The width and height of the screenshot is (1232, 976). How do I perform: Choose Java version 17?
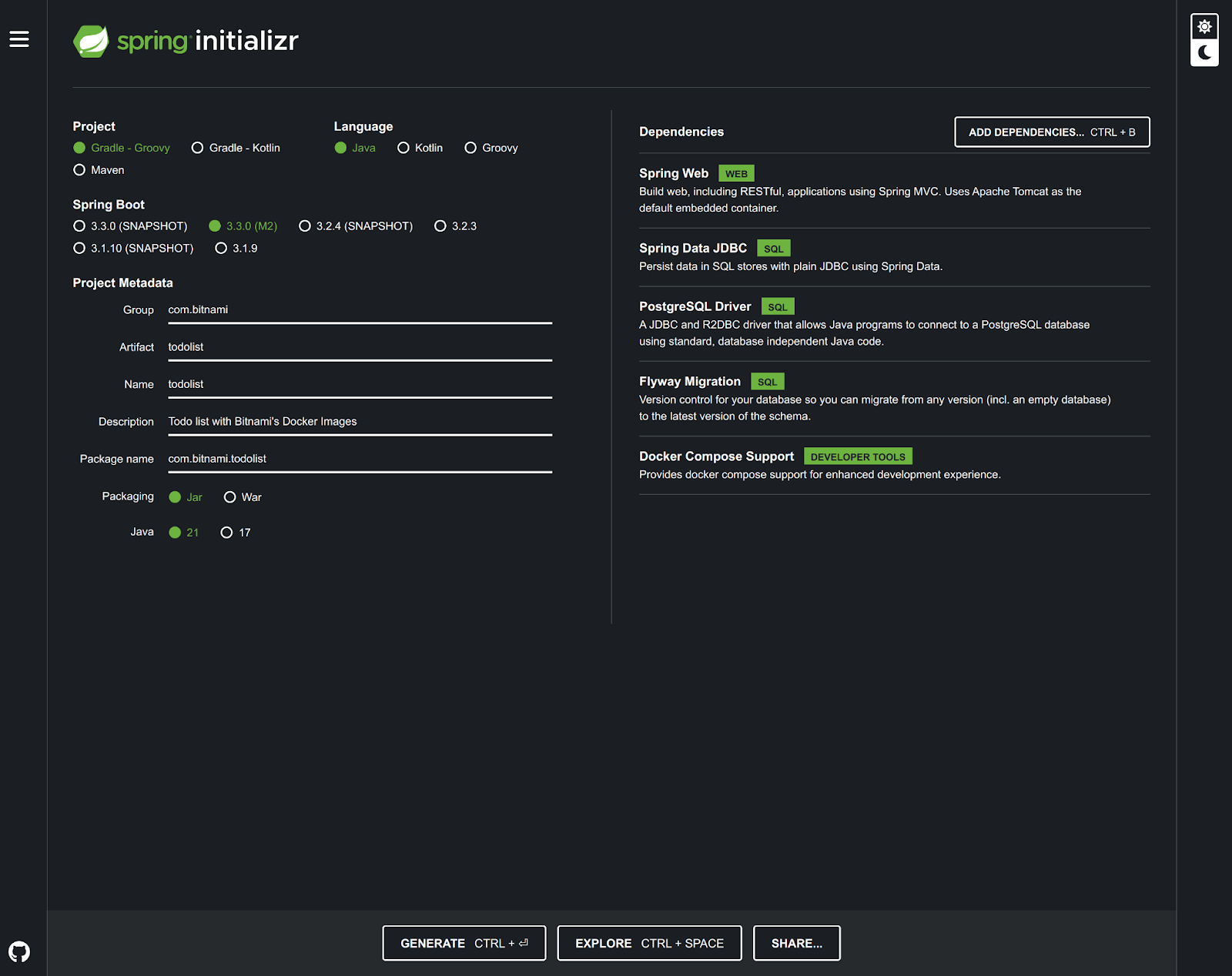236,533
